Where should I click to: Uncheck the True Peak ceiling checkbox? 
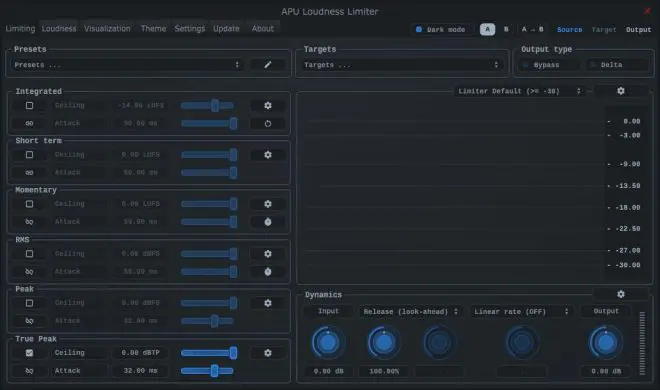click(x=29, y=353)
